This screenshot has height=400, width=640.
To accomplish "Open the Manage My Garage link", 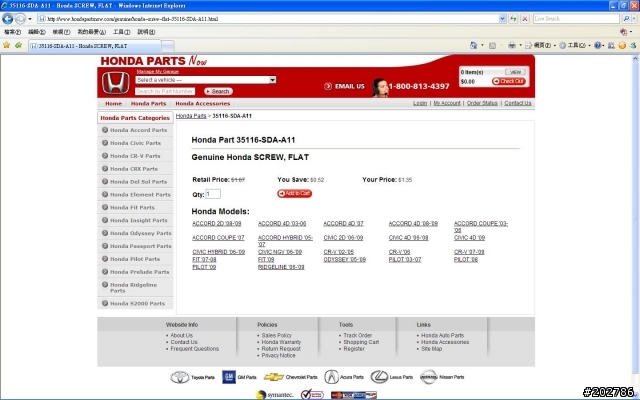I will (x=158, y=72).
